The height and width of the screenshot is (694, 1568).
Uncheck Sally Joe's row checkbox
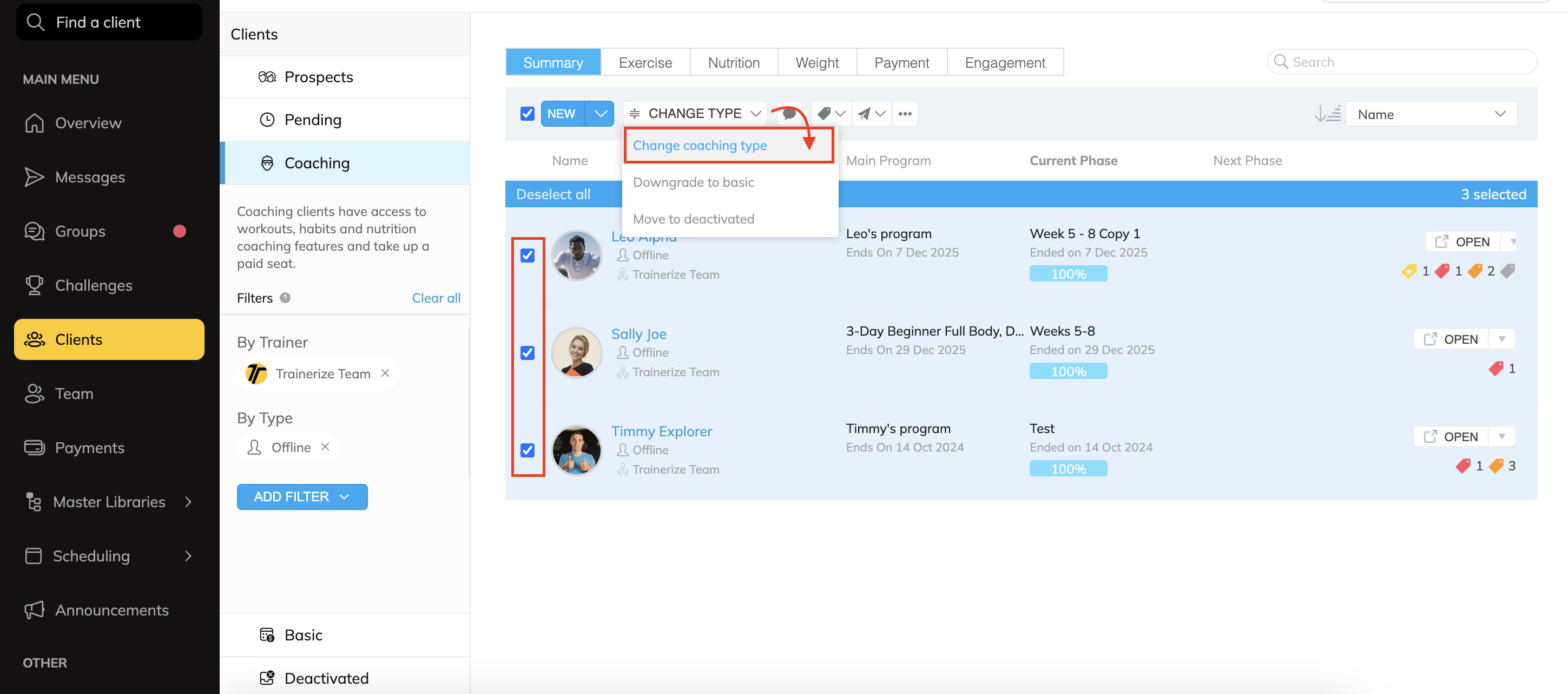tap(527, 353)
